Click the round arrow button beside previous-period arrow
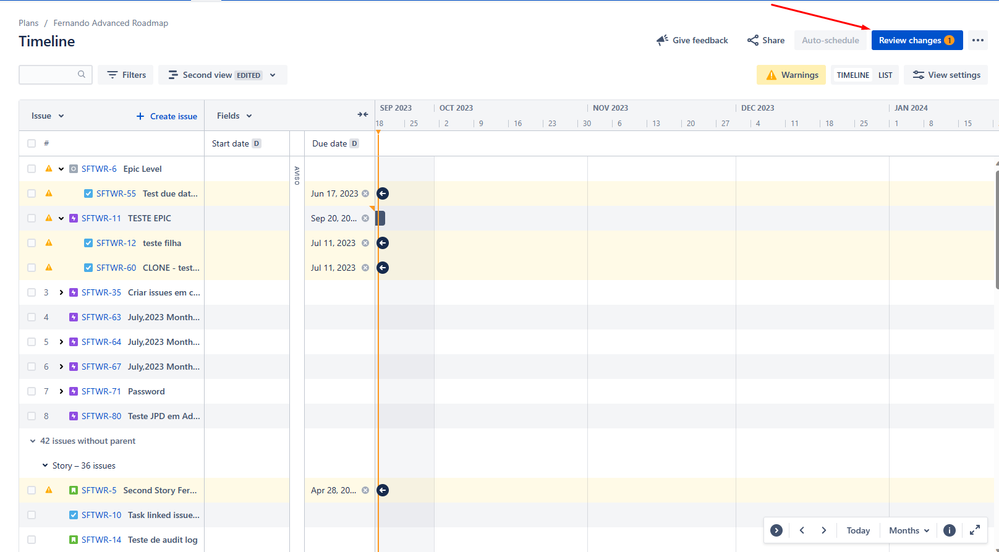The image size is (999, 552). (x=776, y=530)
